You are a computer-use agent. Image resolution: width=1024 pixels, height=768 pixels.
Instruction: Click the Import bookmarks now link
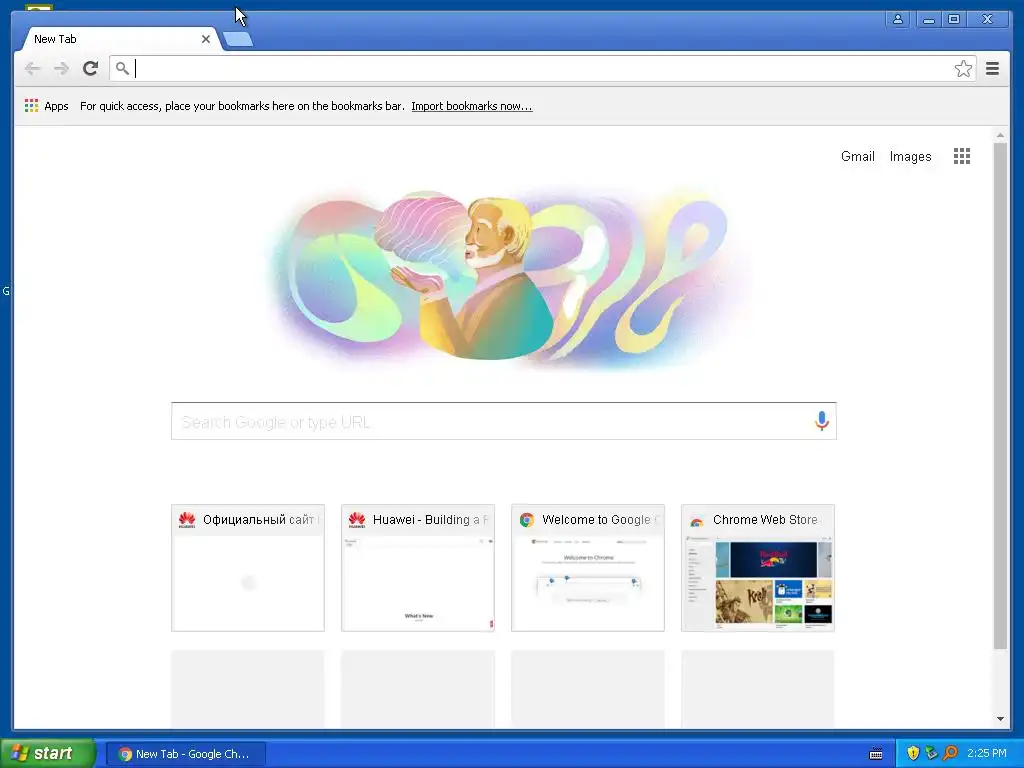pyautogui.click(x=472, y=106)
